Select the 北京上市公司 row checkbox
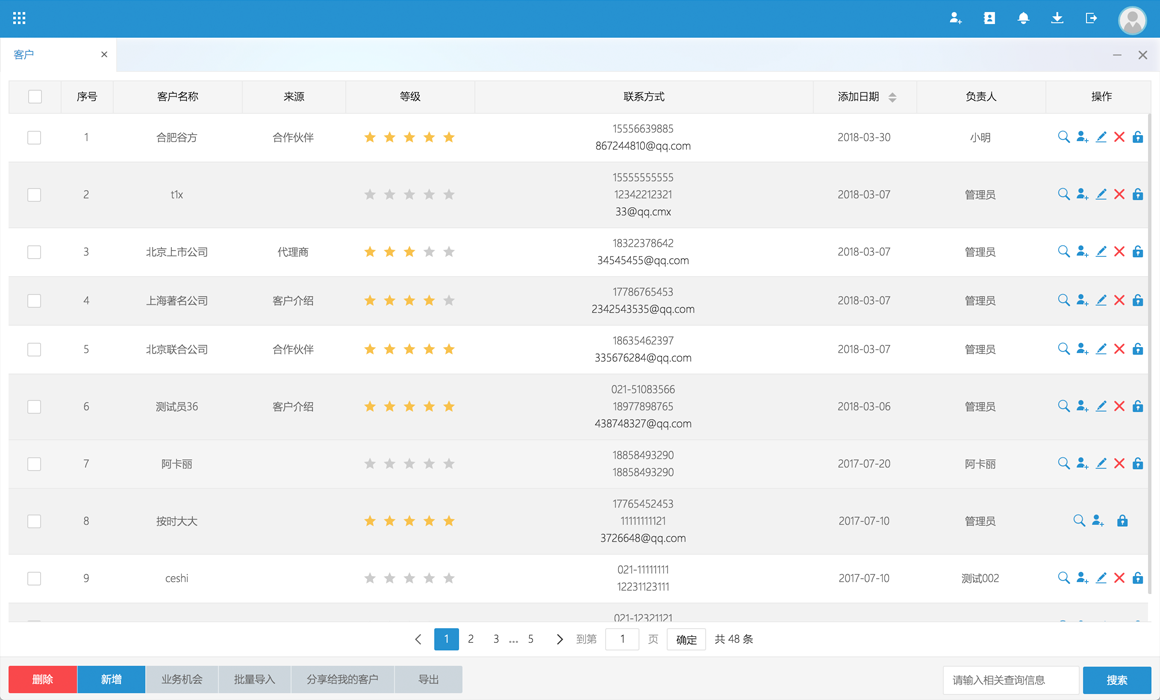1160x700 pixels. [x=34, y=252]
